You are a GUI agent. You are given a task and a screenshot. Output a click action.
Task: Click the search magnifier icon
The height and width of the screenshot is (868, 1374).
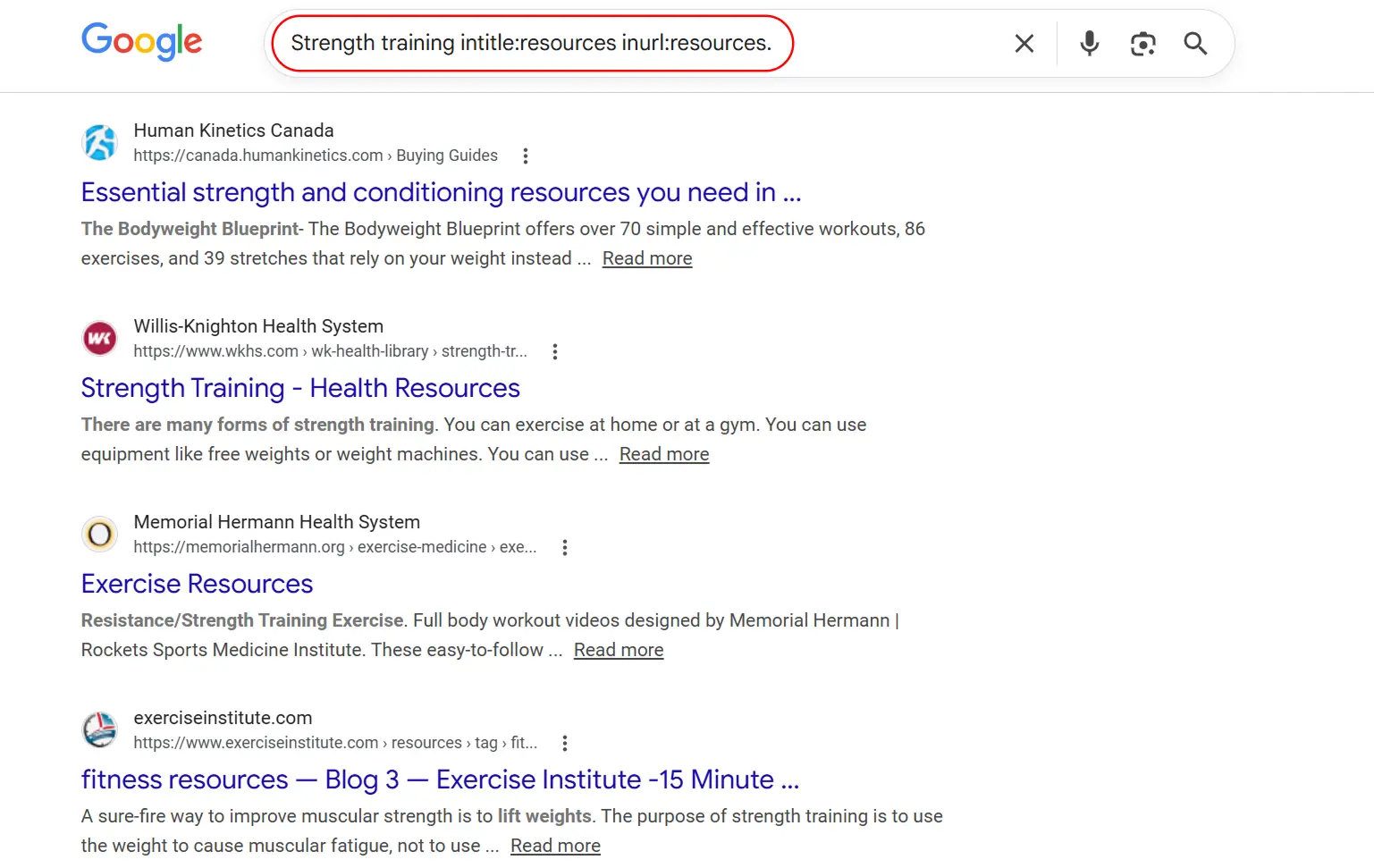pyautogui.click(x=1195, y=42)
